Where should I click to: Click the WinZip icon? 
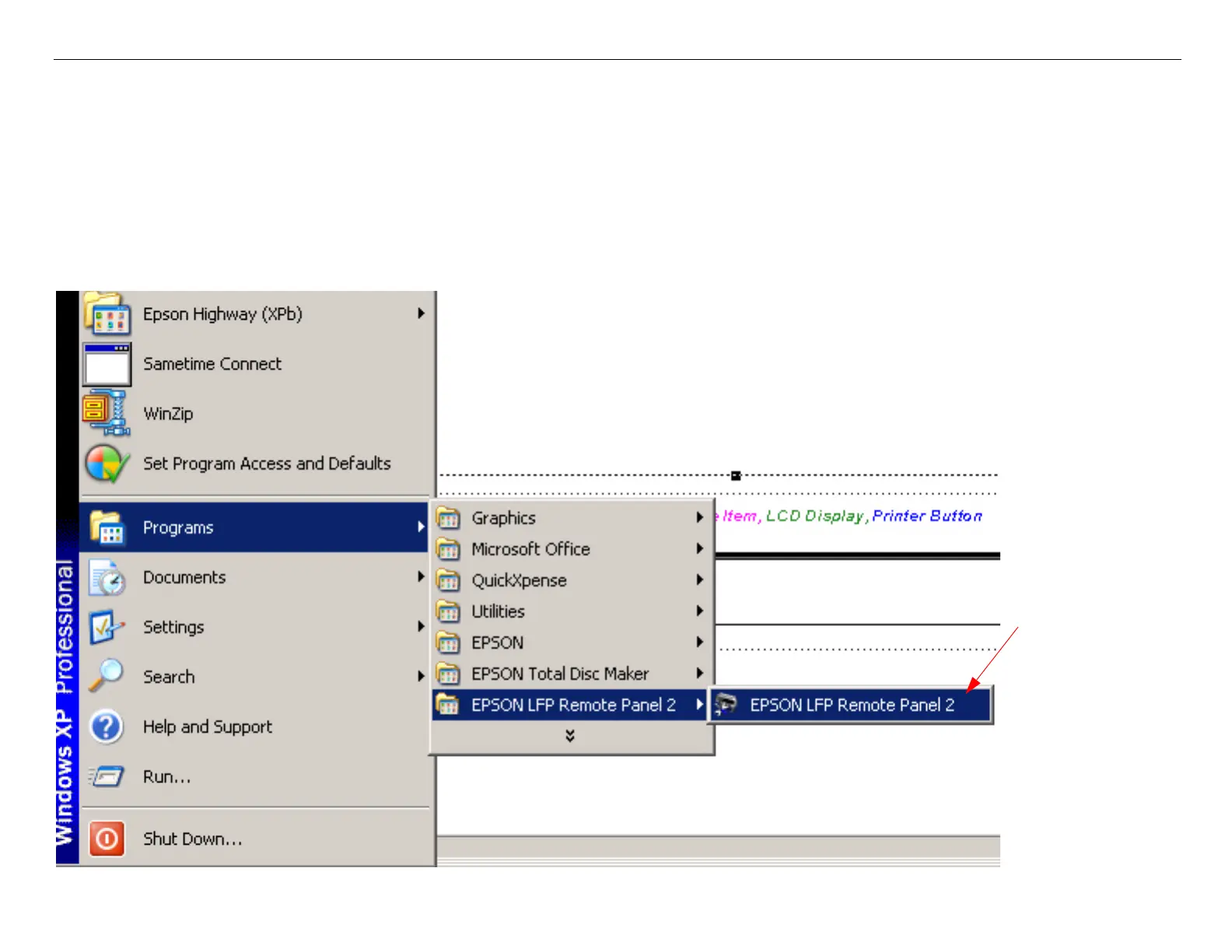pyautogui.click(x=107, y=413)
